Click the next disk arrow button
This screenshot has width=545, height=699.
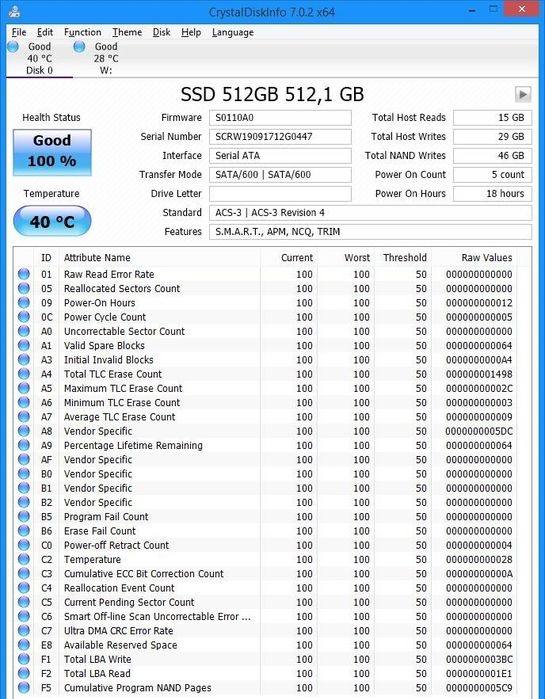click(523, 95)
